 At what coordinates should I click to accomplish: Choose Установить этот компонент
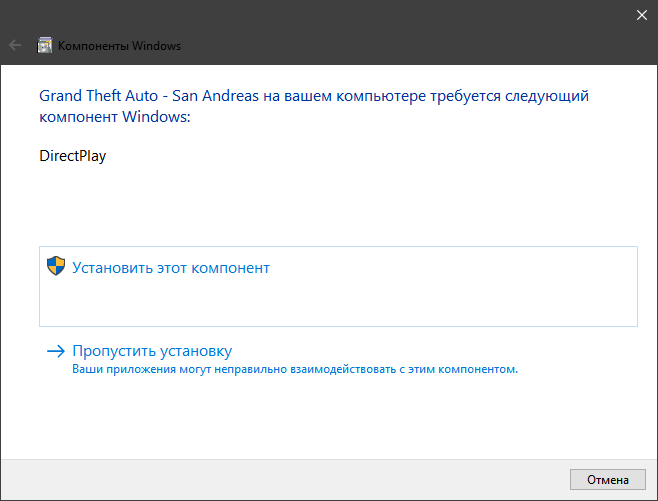coord(338,287)
